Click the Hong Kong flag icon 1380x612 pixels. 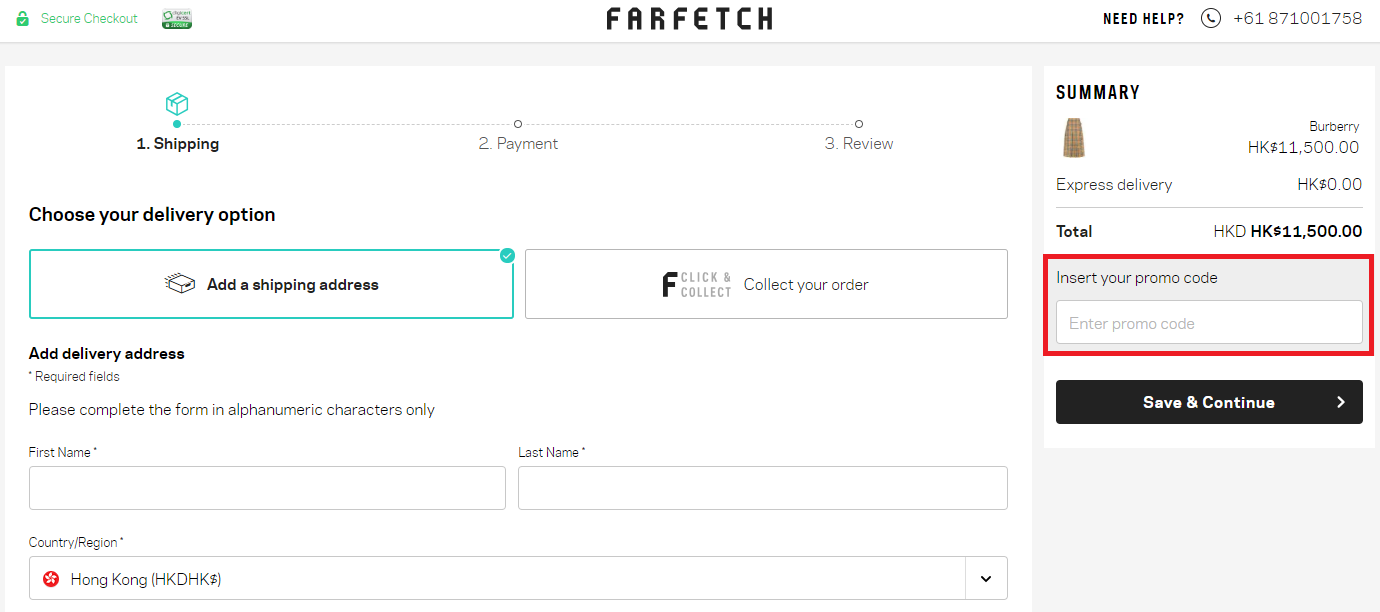[x=50, y=578]
